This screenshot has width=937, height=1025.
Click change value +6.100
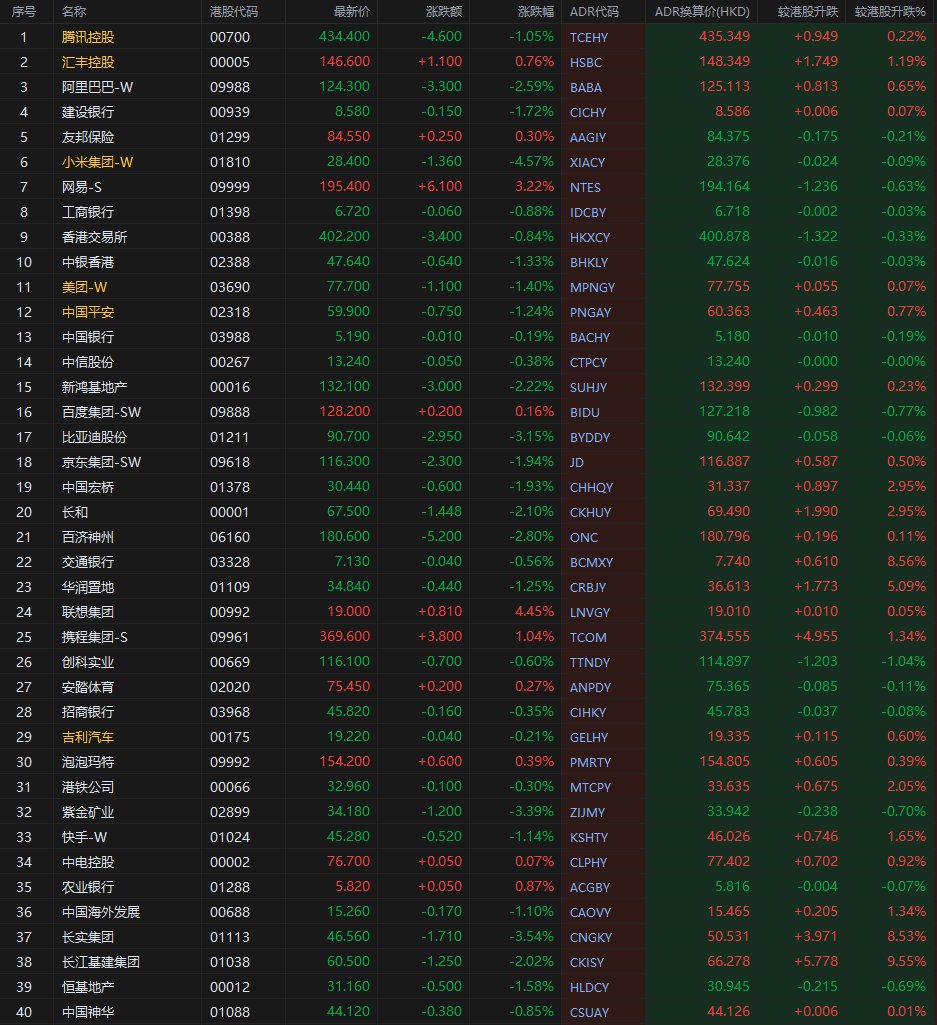coord(440,186)
